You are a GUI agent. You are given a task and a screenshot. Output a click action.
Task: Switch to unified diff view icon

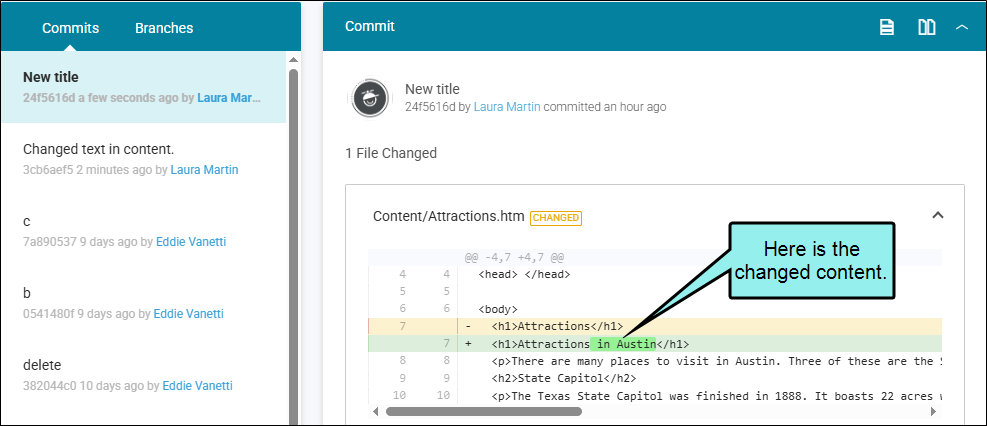tap(886, 27)
